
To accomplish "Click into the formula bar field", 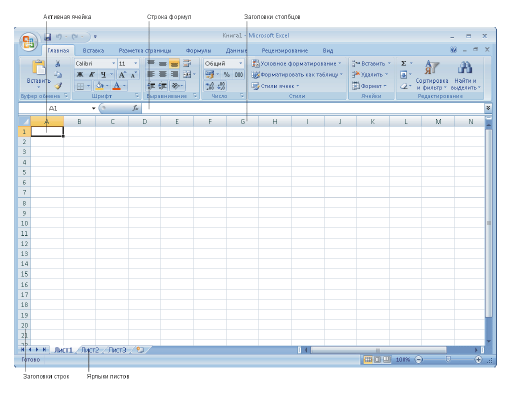I will [x=313, y=108].
